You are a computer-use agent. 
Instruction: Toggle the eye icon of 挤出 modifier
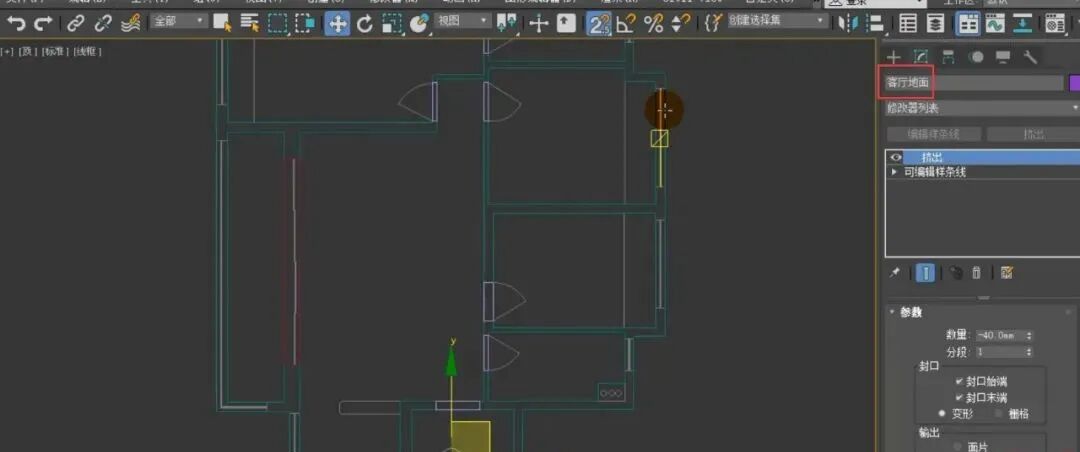pos(896,157)
